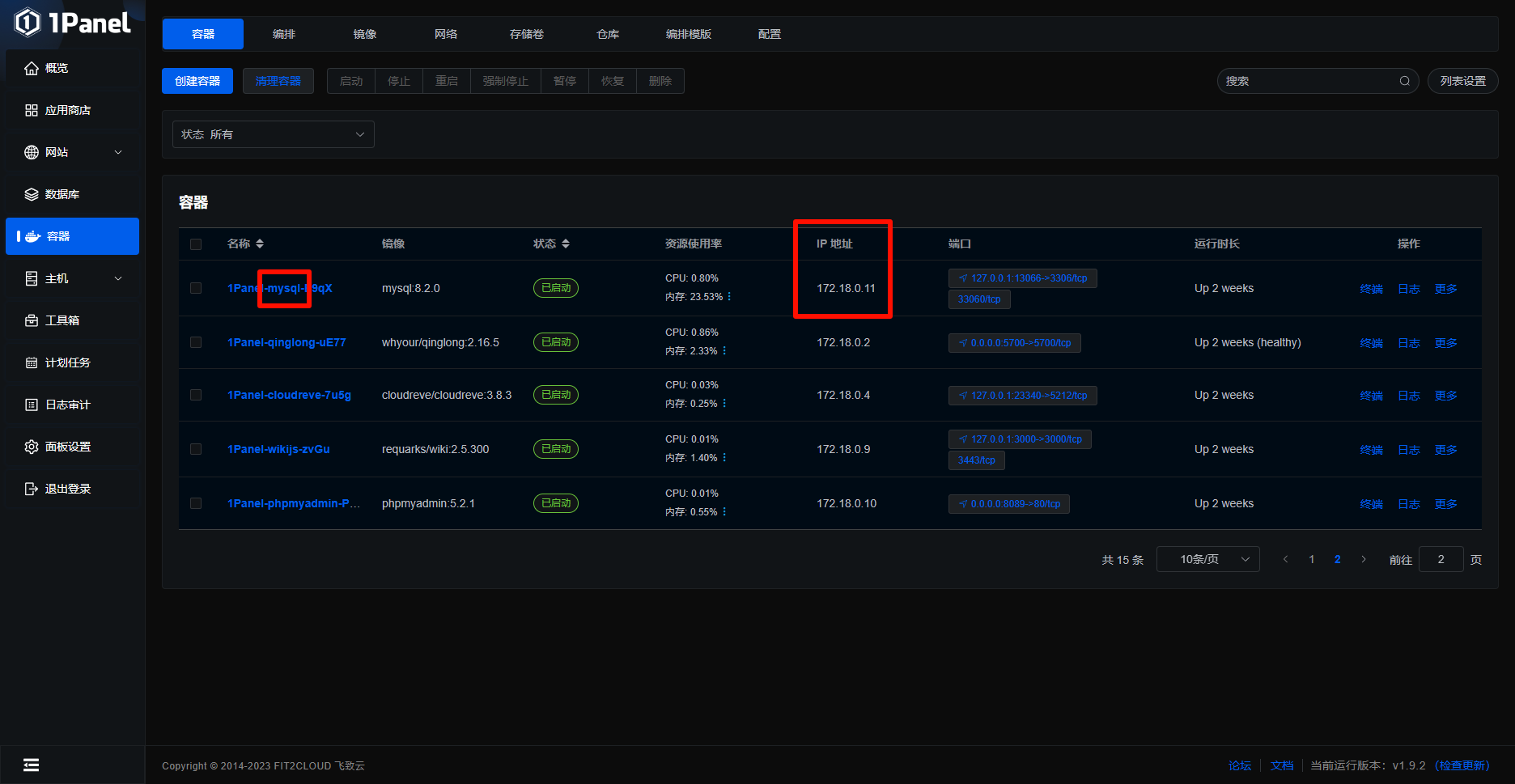Collapse sidebar with the bottom menu icon

tap(31, 765)
